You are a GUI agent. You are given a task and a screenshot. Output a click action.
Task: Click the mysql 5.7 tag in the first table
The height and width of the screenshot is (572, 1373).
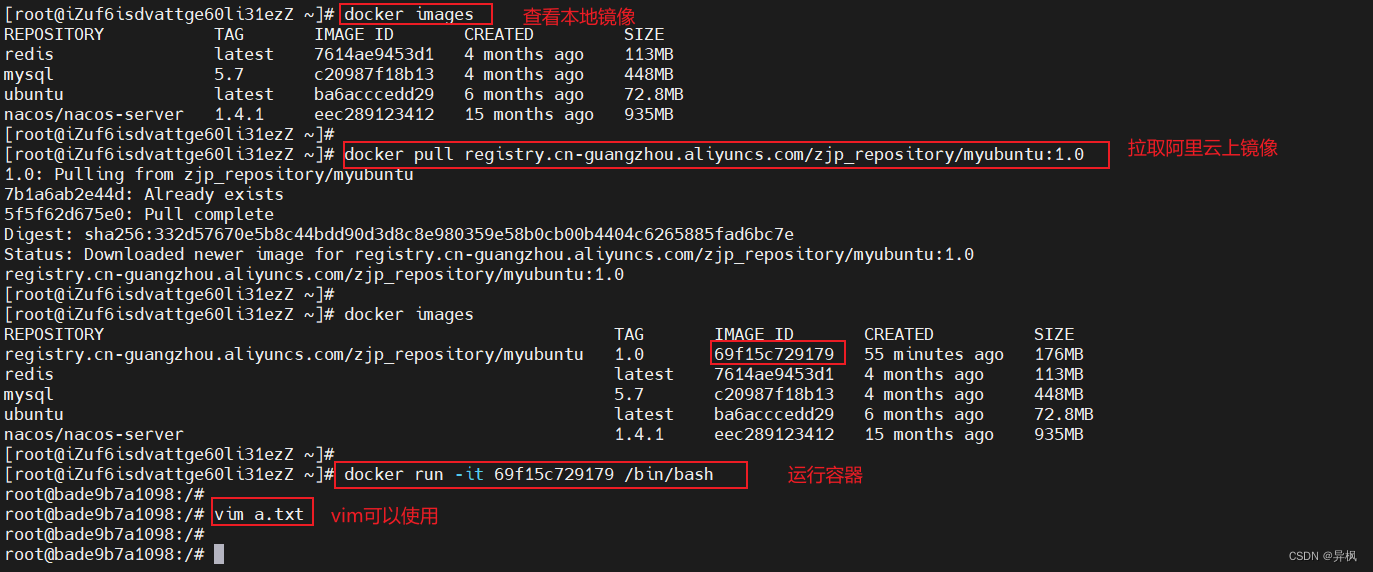(229, 74)
